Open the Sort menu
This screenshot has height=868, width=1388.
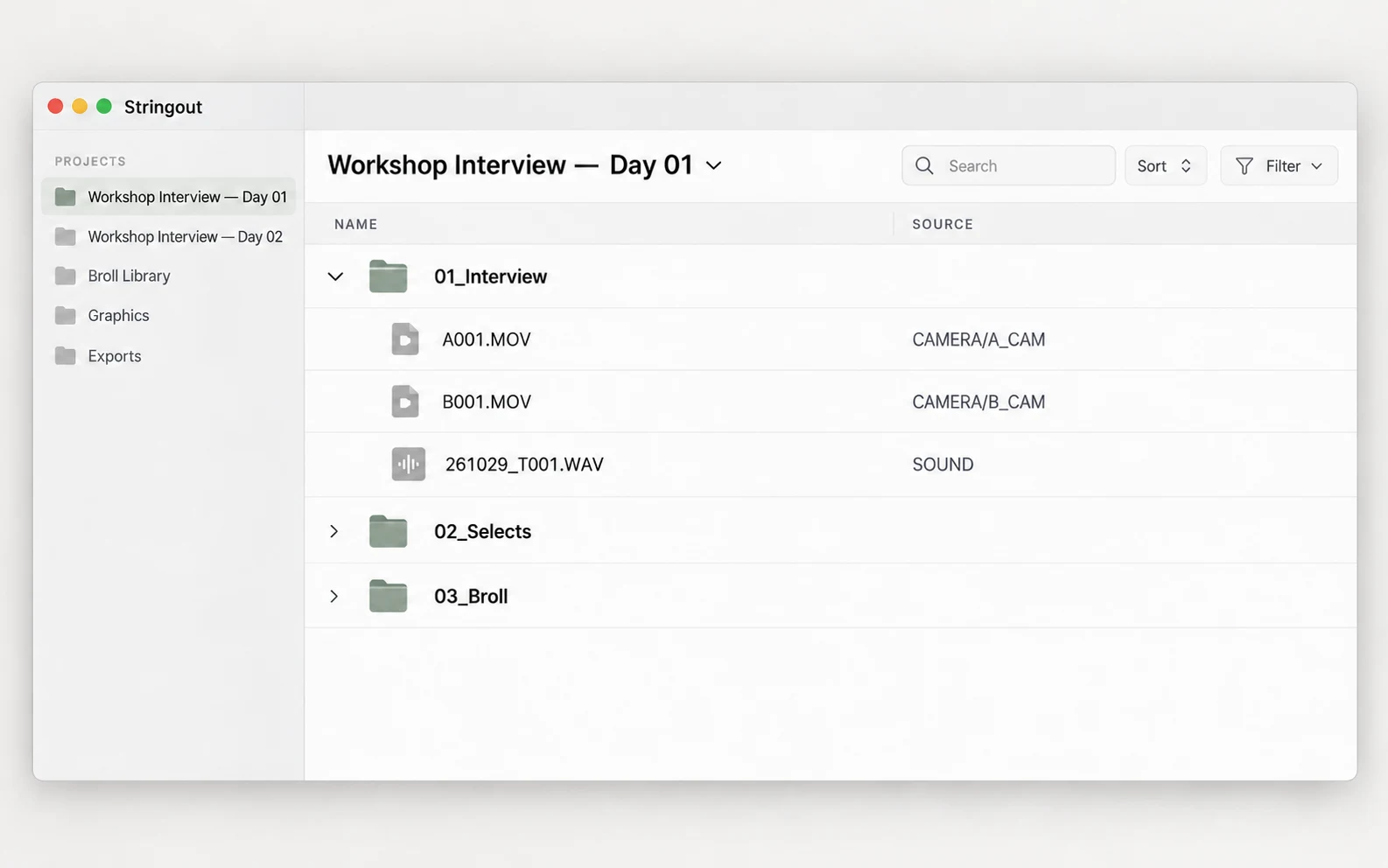[x=1165, y=165]
